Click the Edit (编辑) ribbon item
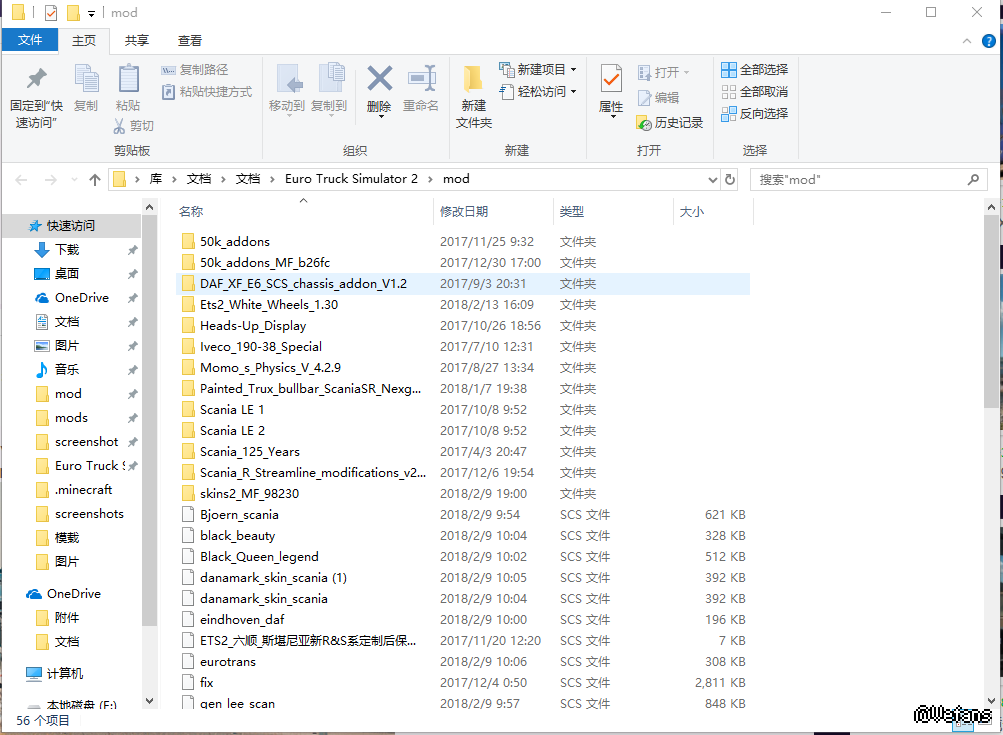The width and height of the screenshot is (1003, 735). click(x=658, y=97)
